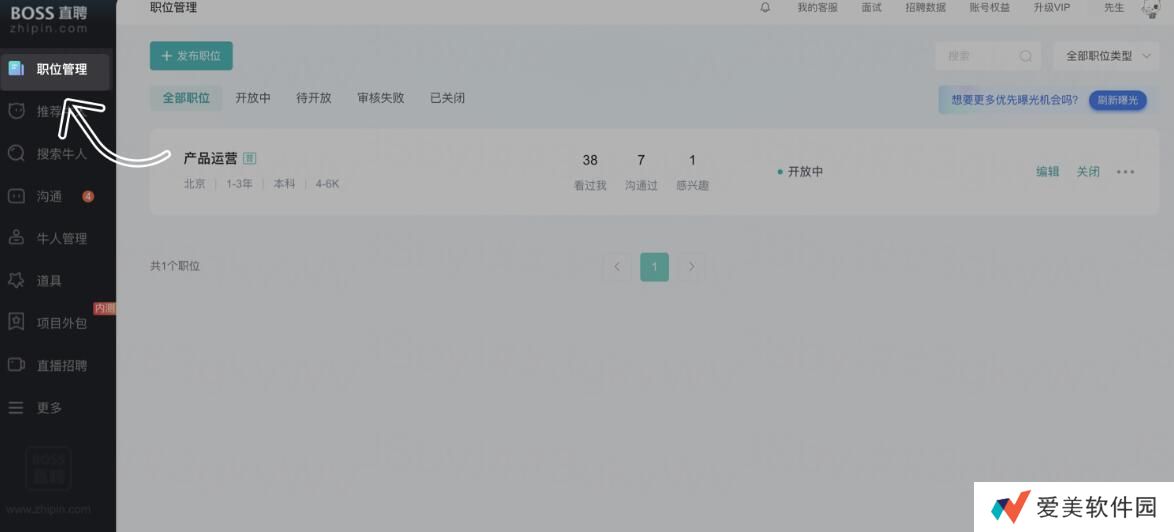1174x532 pixels.
Task: Switch to the 开放中 tab
Action: coord(253,98)
